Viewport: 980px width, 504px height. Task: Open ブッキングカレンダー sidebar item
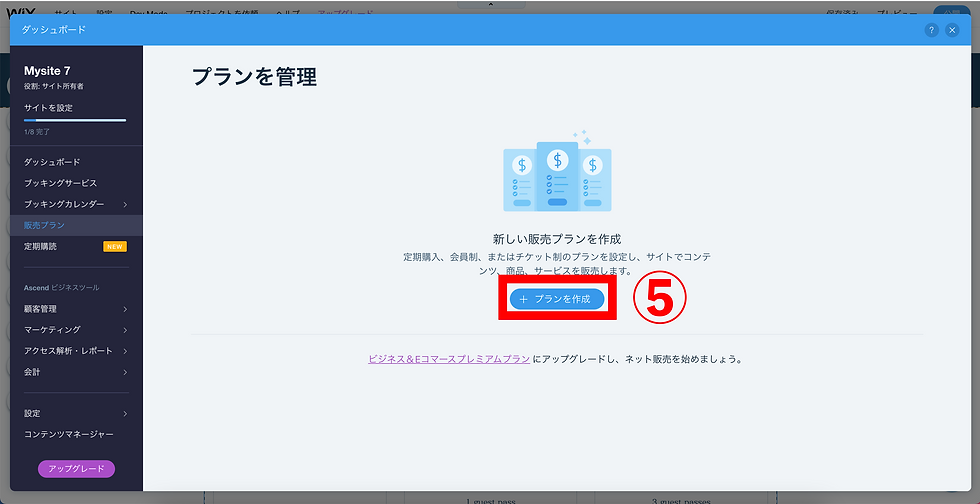pyautogui.click(x=64, y=204)
